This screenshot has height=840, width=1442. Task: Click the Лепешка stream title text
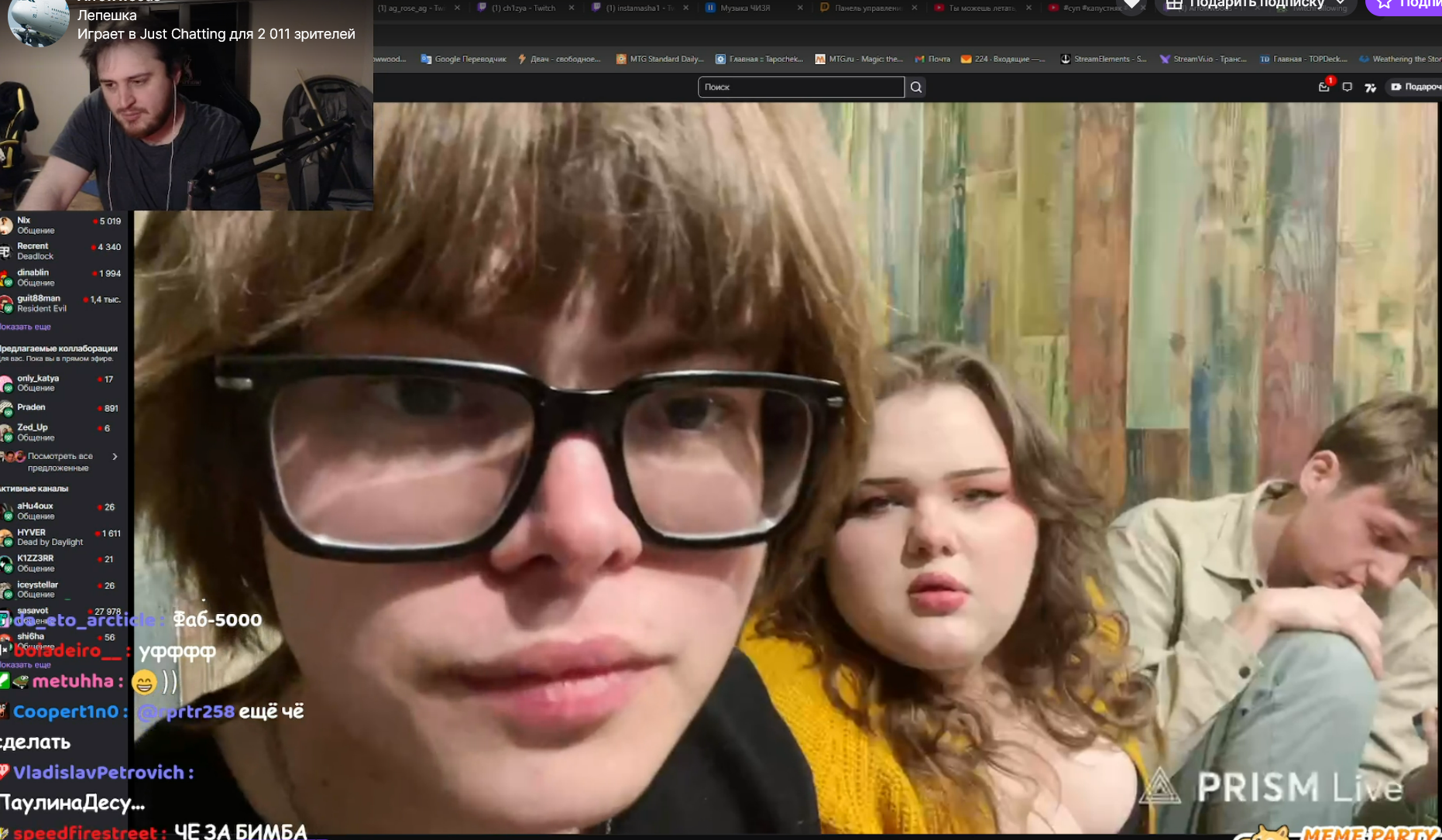[107, 15]
